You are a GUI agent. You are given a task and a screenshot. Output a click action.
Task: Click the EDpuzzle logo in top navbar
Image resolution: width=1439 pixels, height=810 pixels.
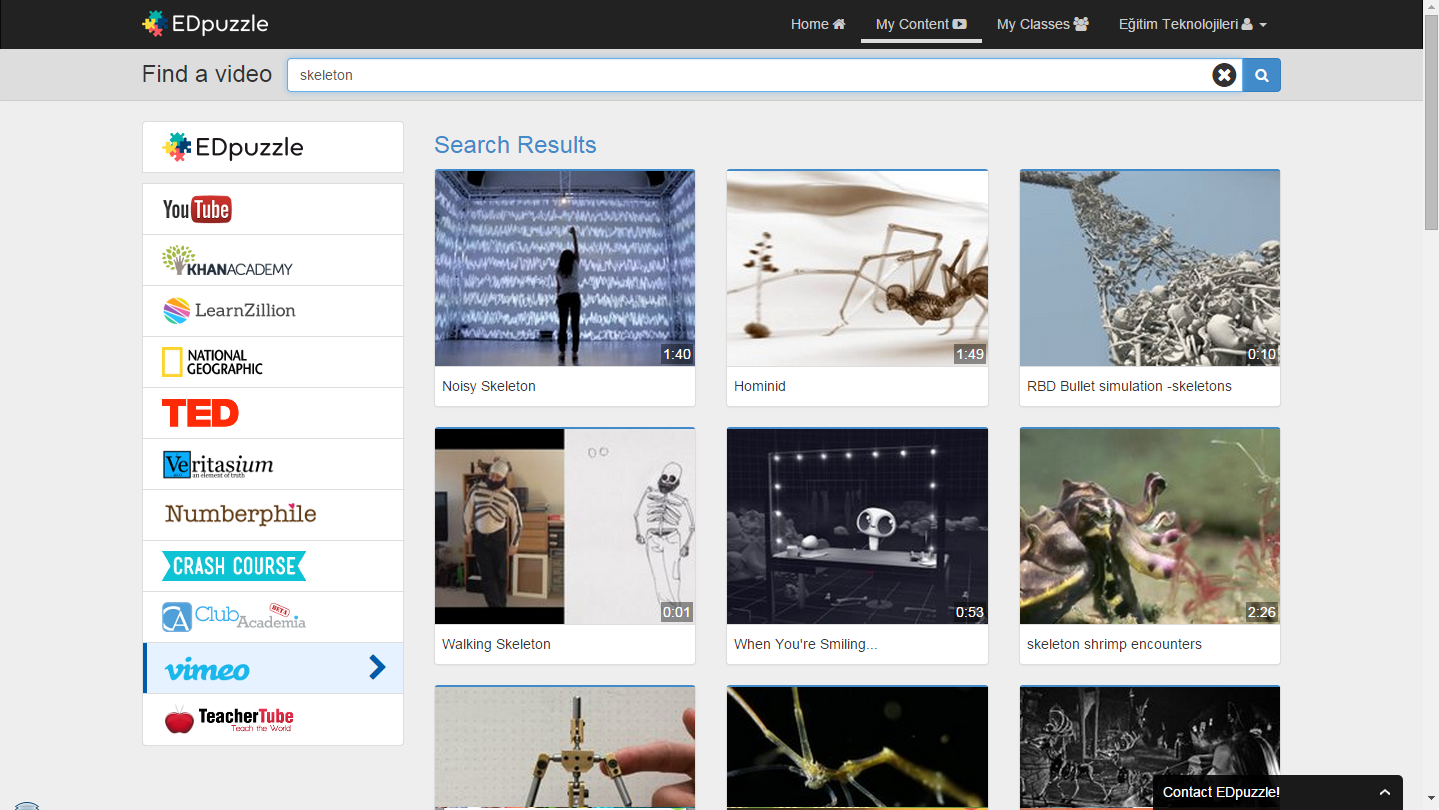point(205,24)
